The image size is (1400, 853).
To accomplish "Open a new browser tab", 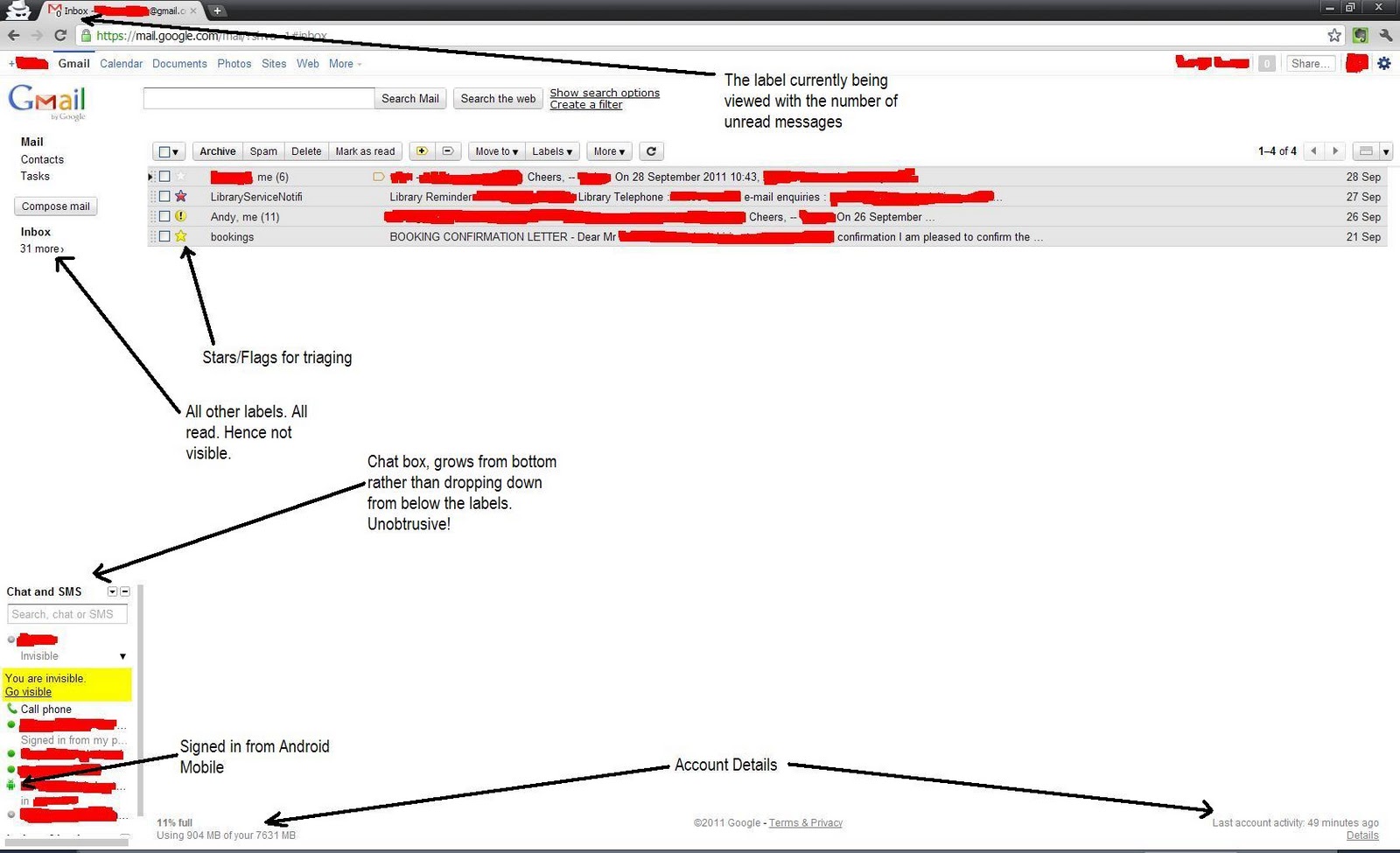I will click(x=217, y=10).
